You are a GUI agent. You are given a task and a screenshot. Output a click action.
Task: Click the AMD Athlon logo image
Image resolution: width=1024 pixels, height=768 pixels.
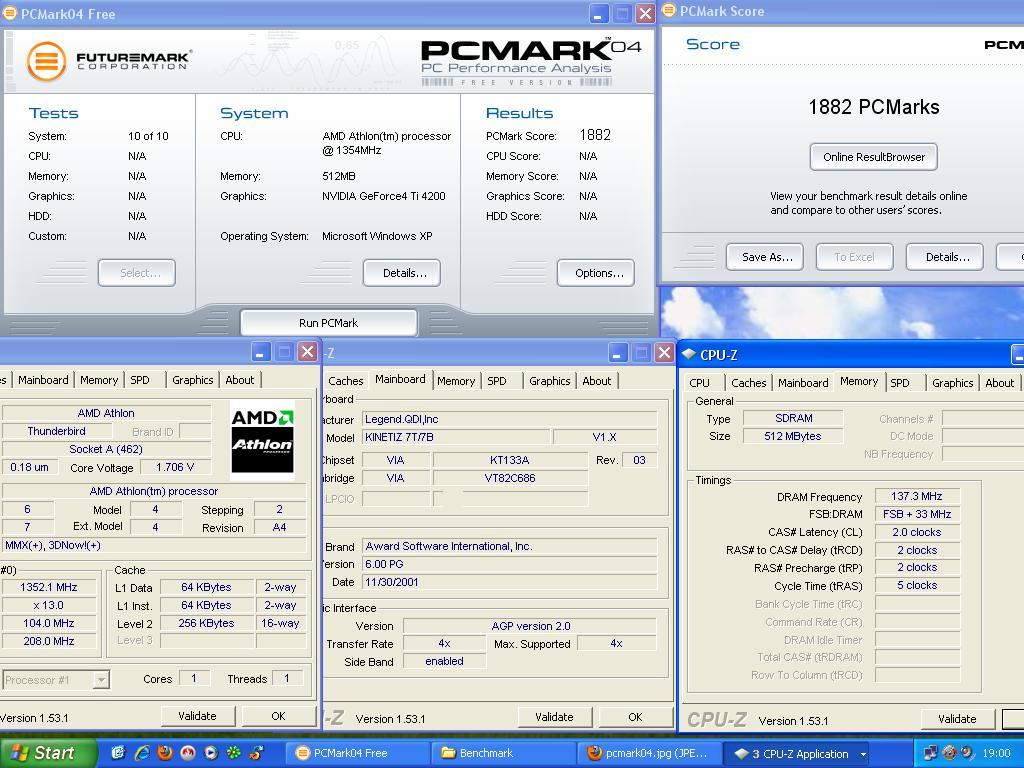pos(263,440)
